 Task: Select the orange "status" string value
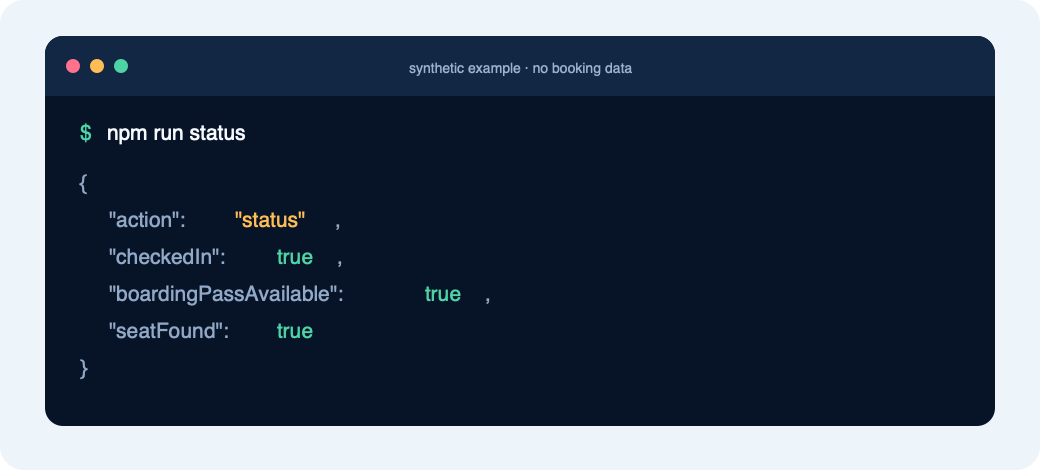pyautogui.click(x=270, y=220)
